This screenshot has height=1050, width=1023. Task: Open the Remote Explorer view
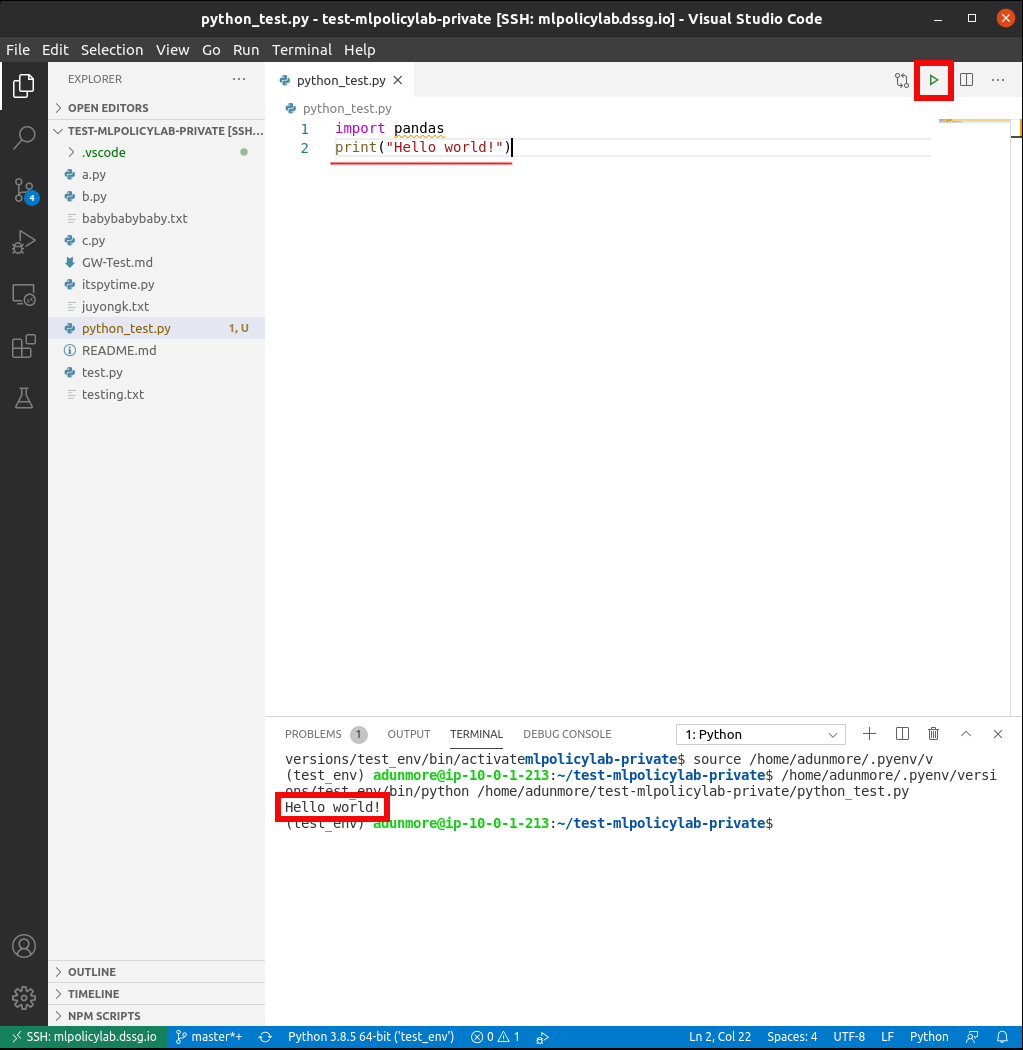pyautogui.click(x=23, y=295)
